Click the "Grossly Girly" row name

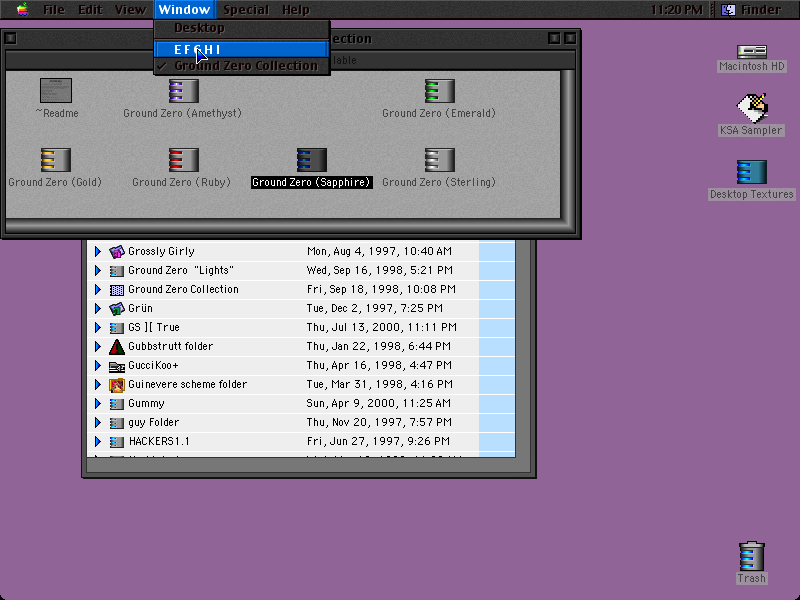[x=161, y=252]
